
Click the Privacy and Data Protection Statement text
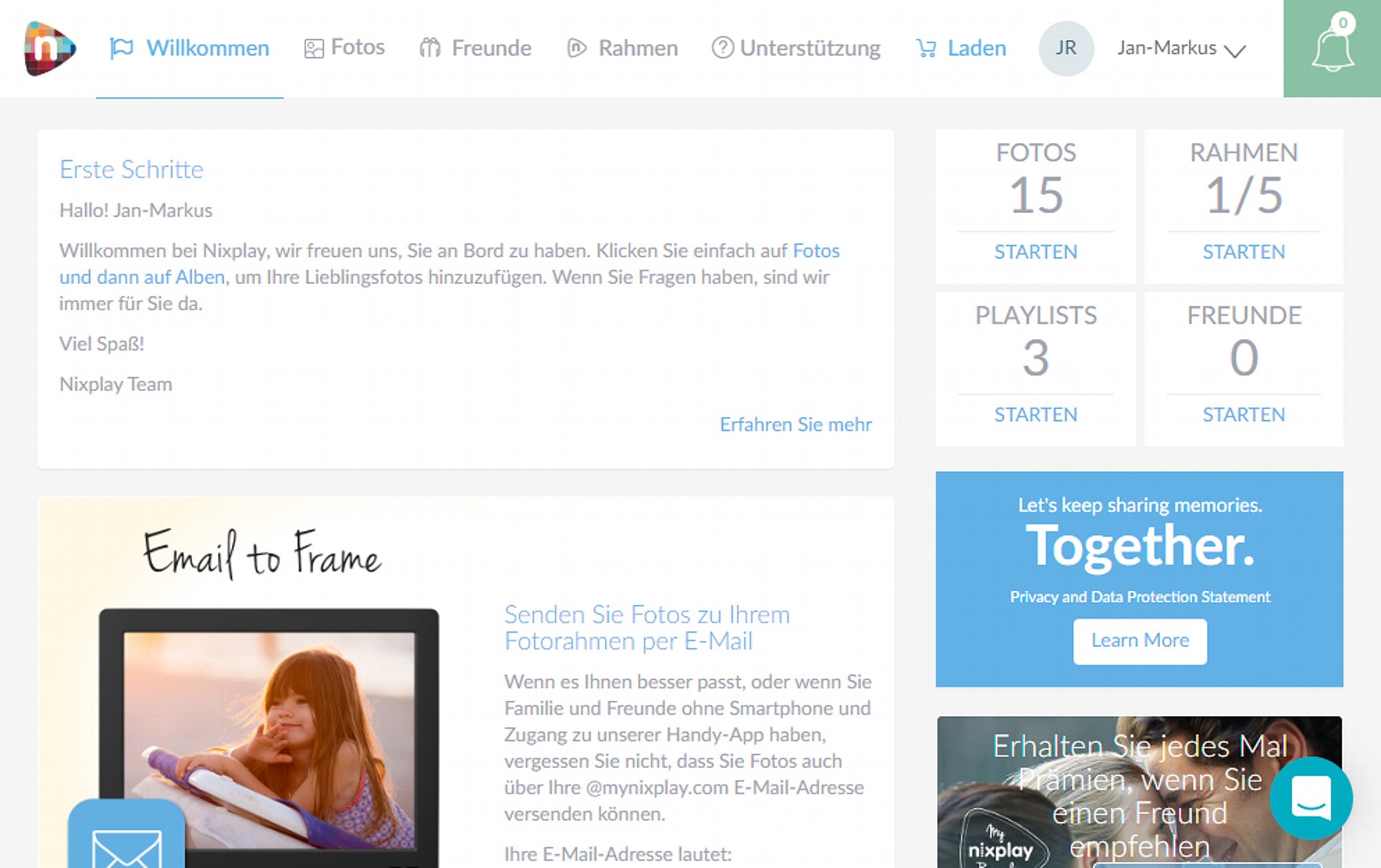tap(1140, 597)
